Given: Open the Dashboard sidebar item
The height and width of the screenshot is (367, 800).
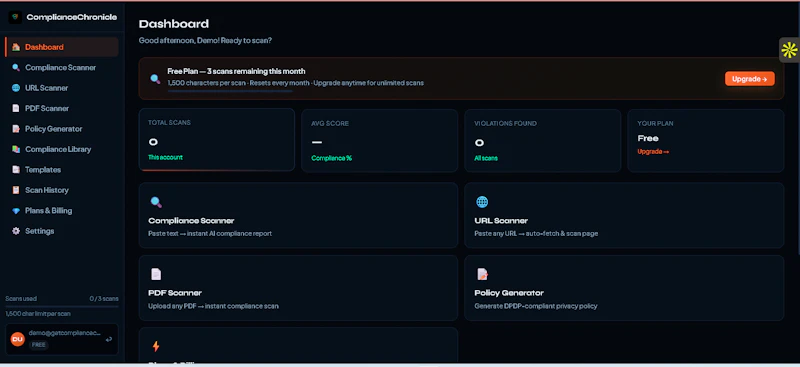Looking at the screenshot, I should point(62,47).
